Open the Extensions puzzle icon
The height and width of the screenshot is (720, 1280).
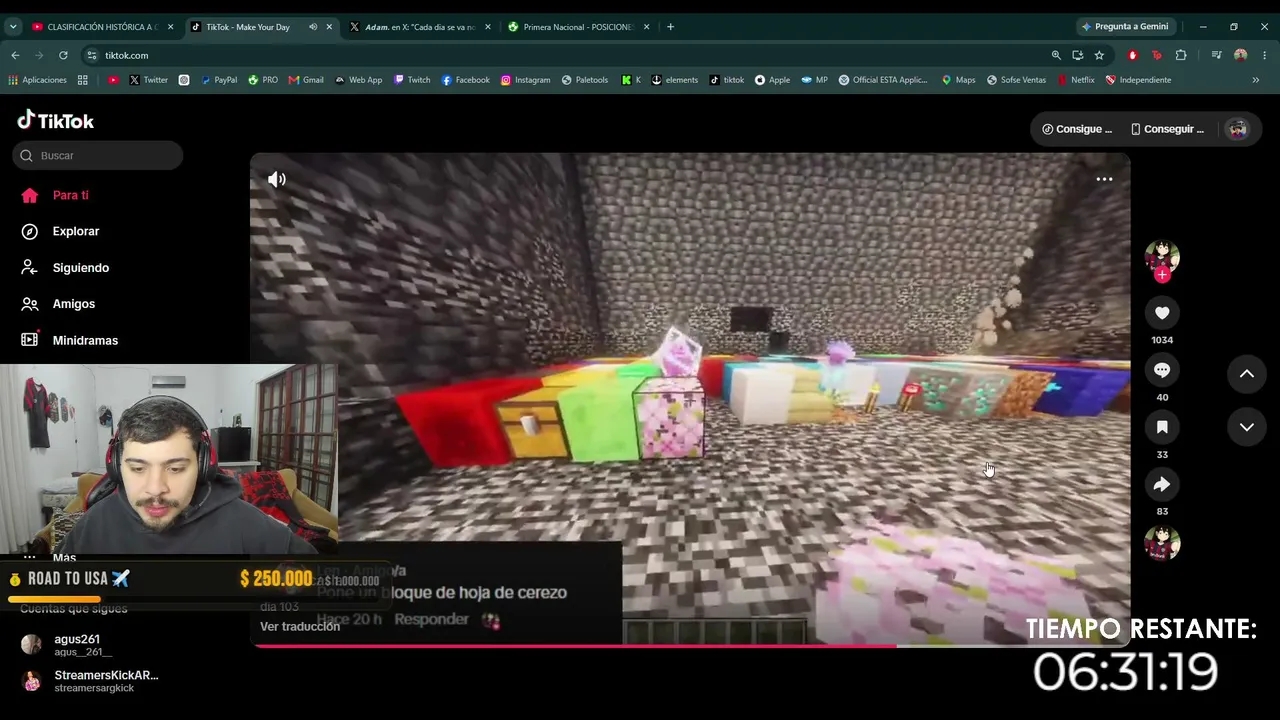point(1181,55)
